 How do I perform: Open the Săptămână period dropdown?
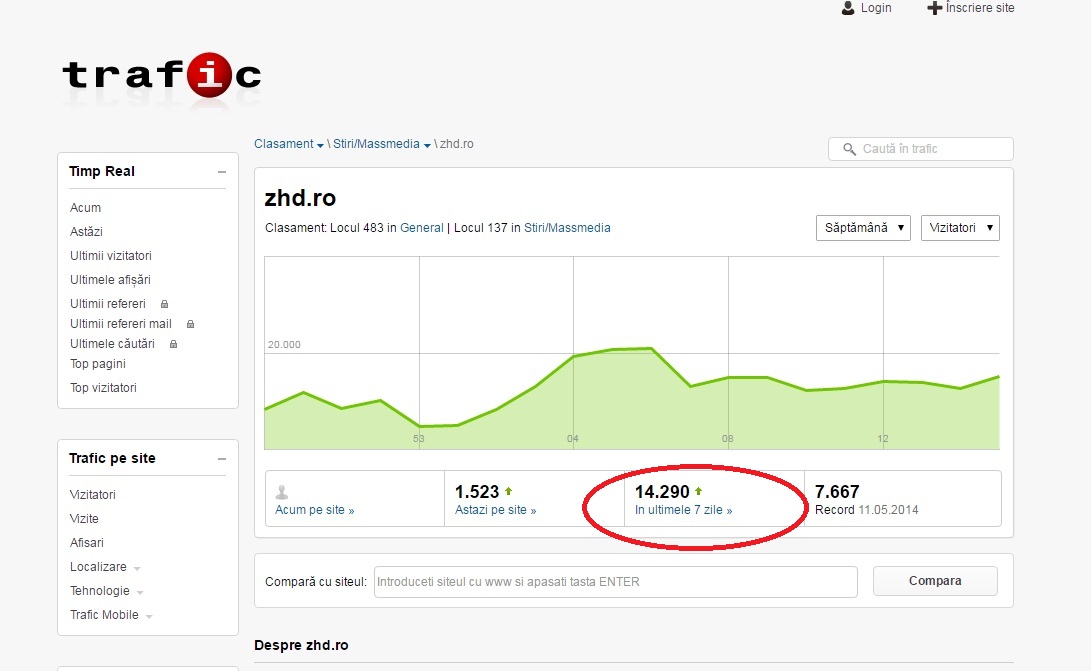click(x=862, y=228)
